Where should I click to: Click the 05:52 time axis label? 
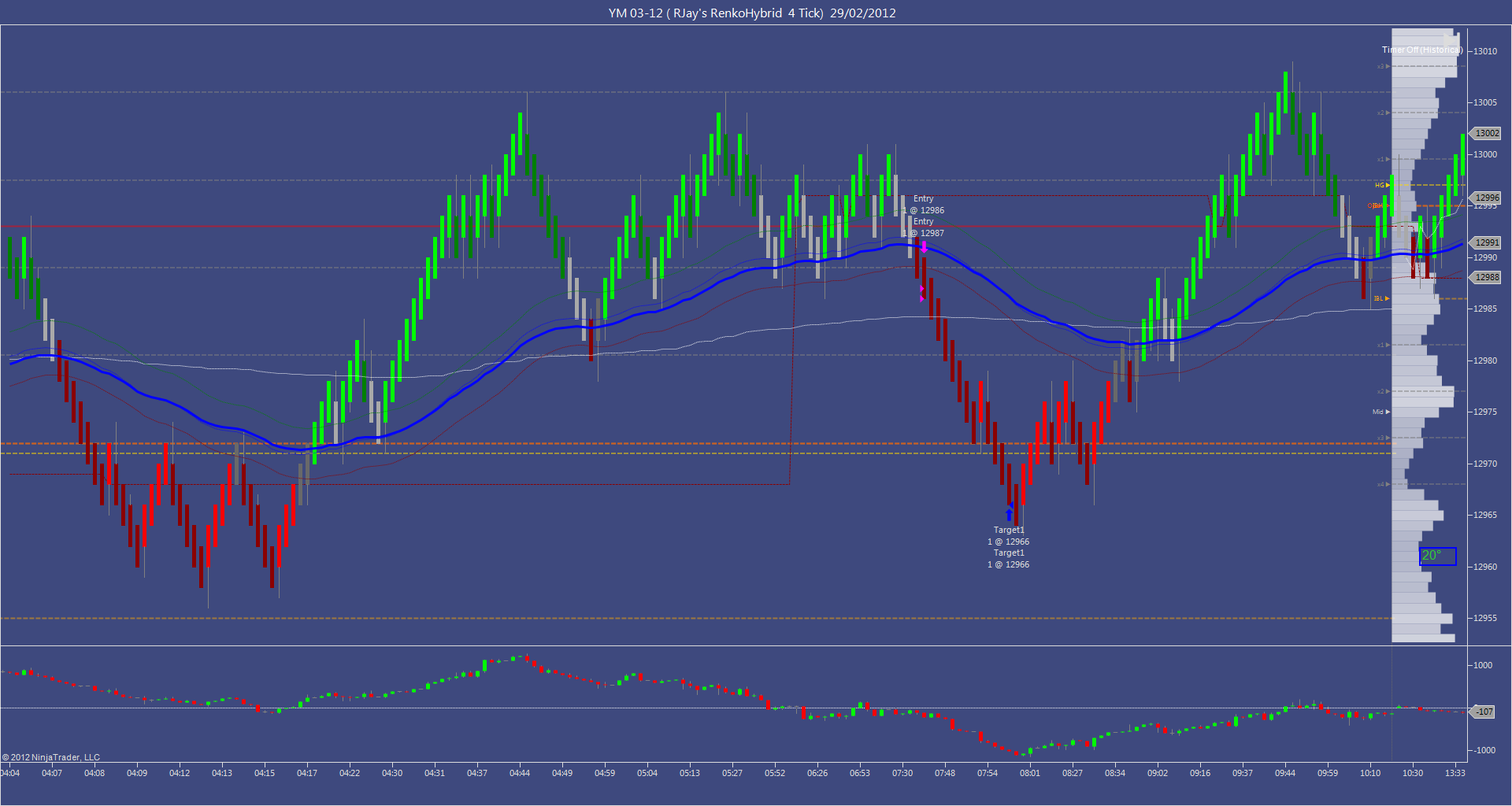(x=775, y=773)
